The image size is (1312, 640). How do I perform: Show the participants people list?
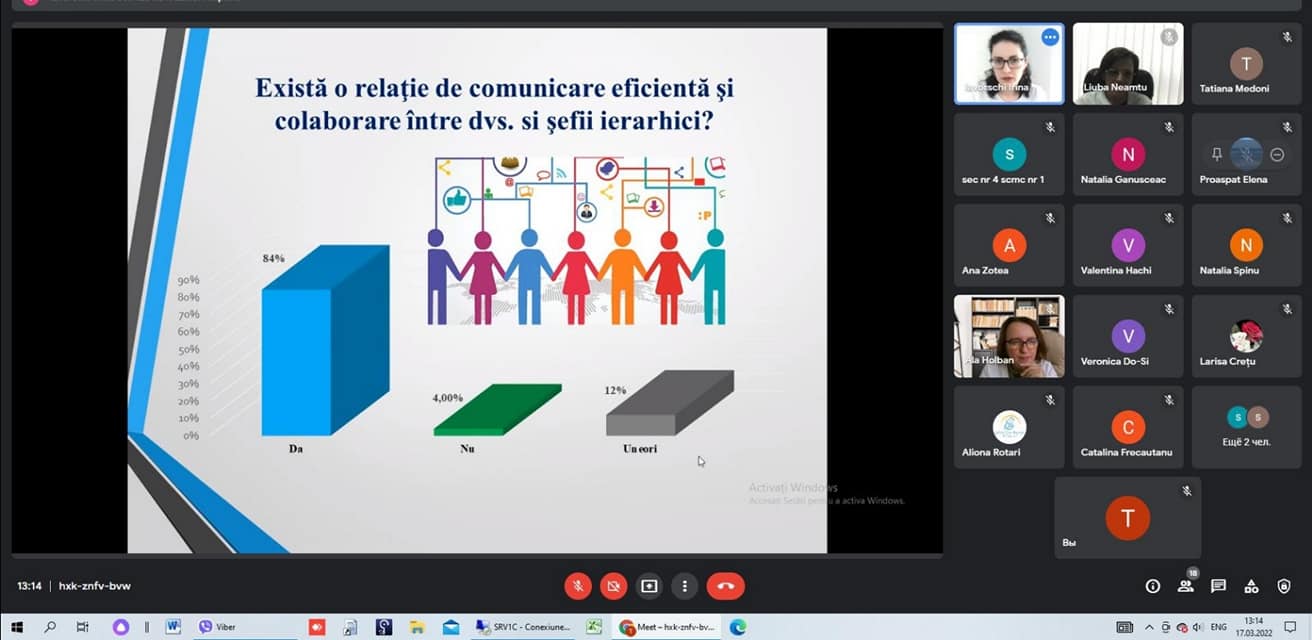pos(1185,586)
